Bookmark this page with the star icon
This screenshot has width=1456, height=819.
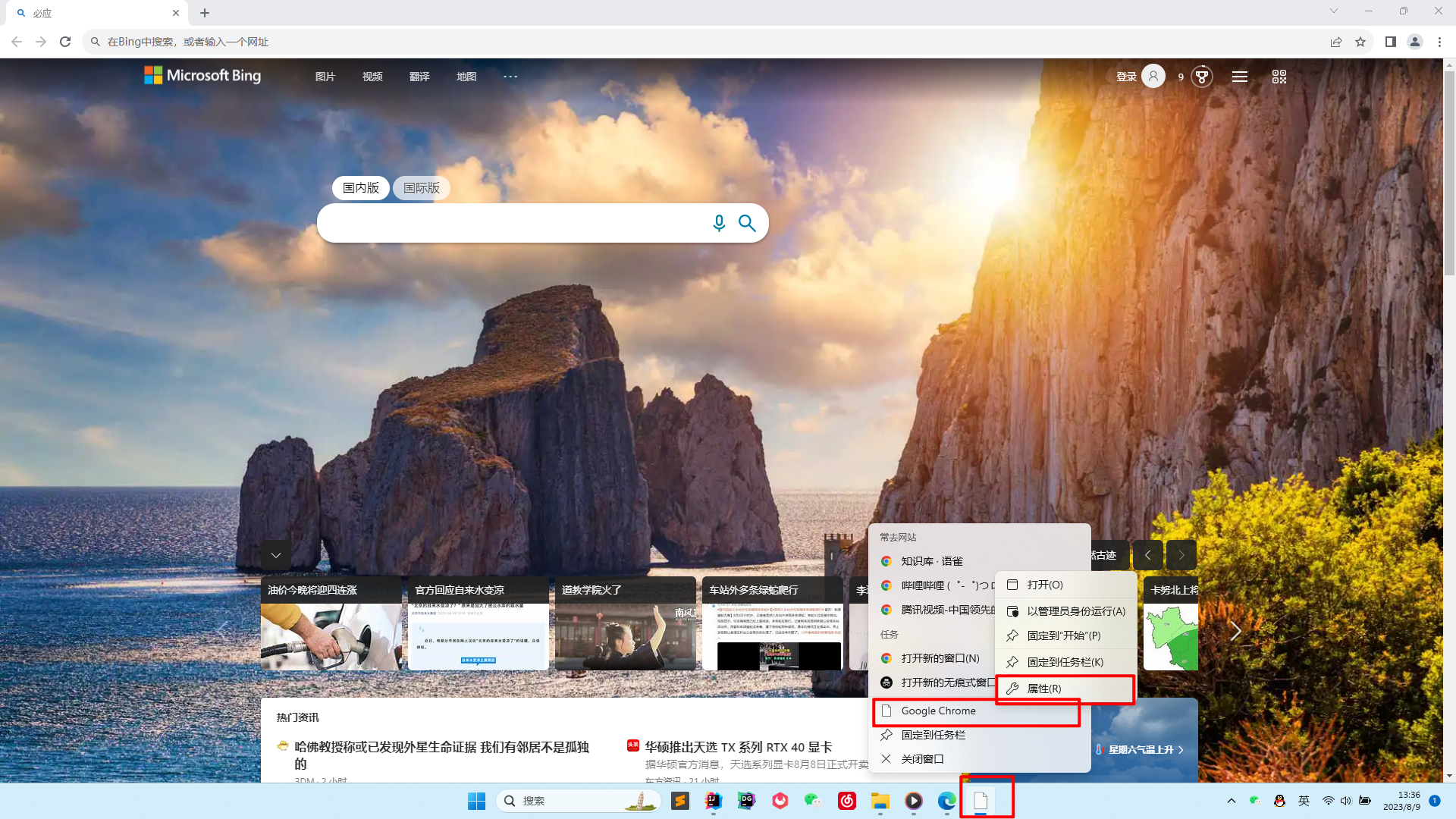(1360, 42)
